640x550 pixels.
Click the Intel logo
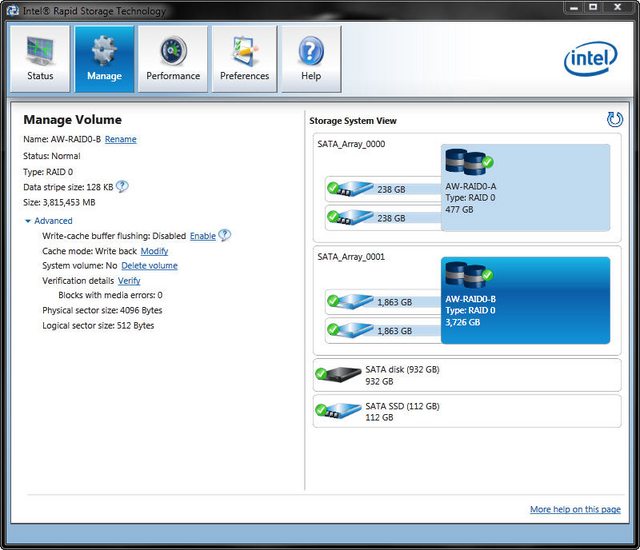click(591, 59)
